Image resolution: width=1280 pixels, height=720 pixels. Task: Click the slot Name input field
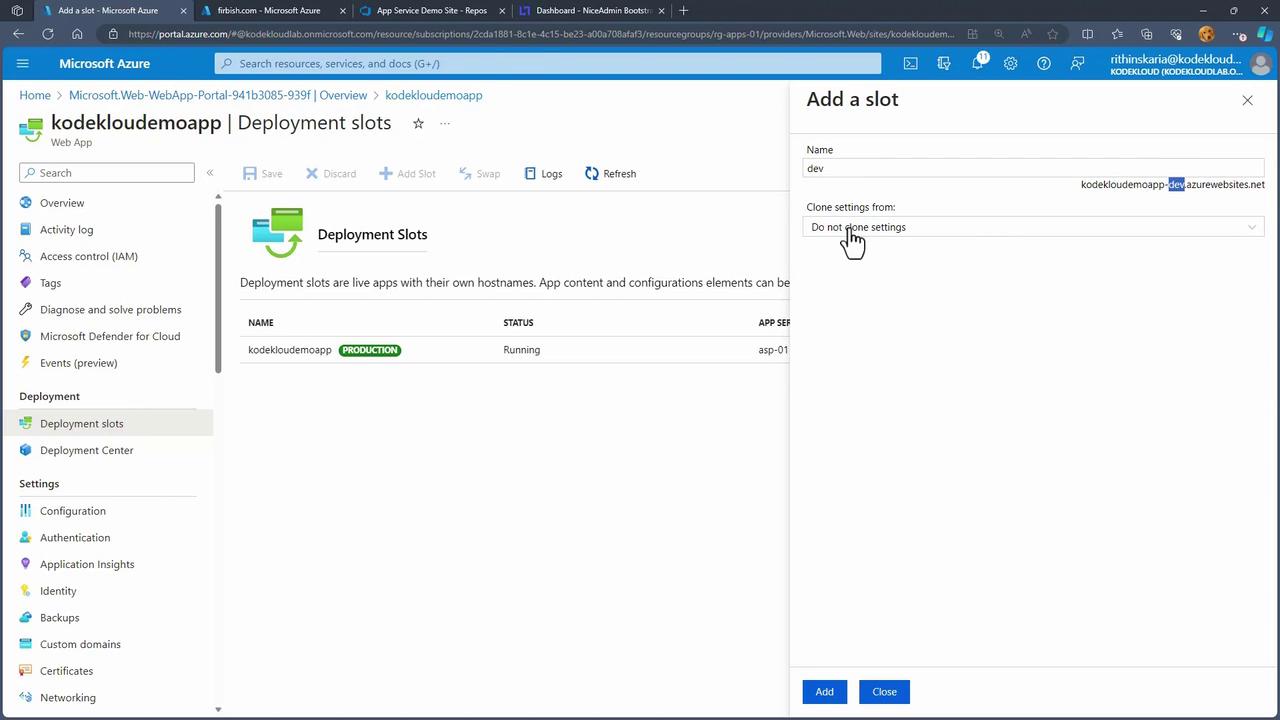1033,168
